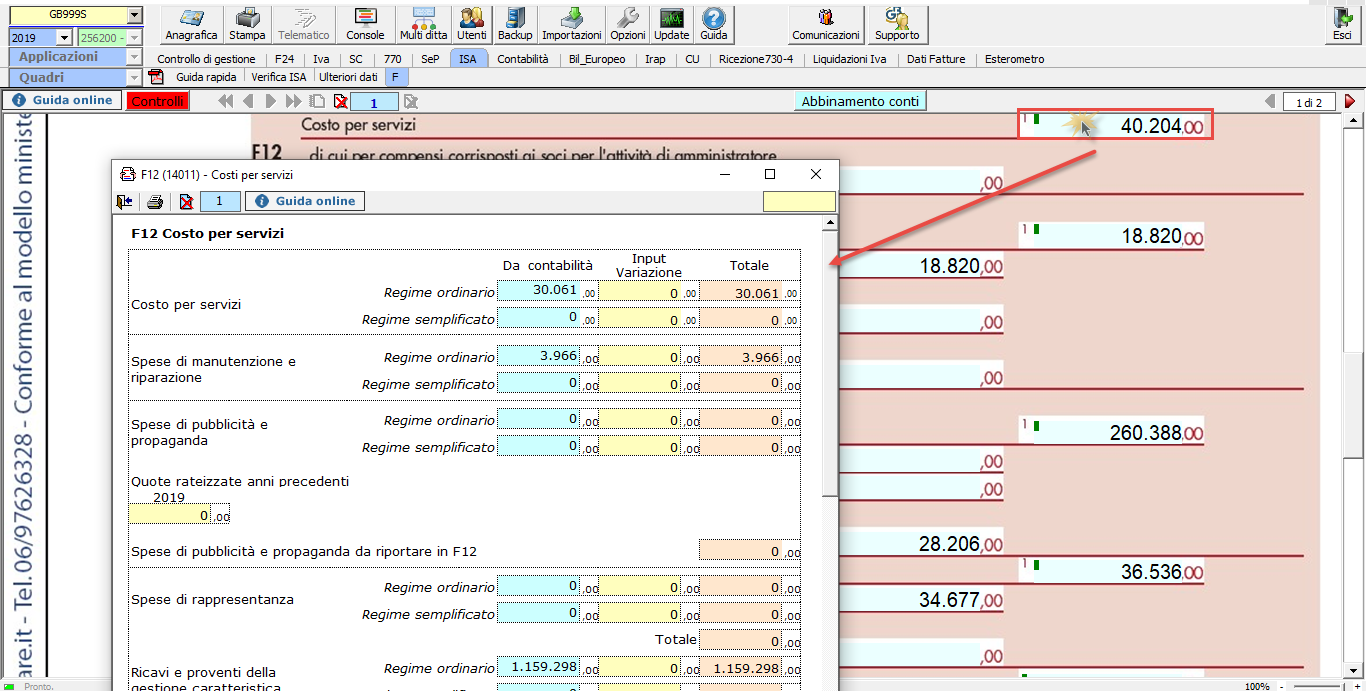Select the Esterometro tab
The width and height of the screenshot is (1366, 691).
tap(1014, 59)
